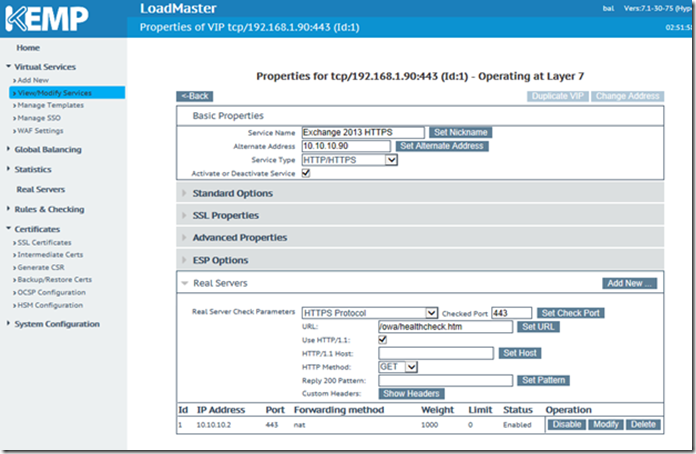This screenshot has height=454, width=696.
Task: Click the nat forwarding method cell
Action: [300, 425]
